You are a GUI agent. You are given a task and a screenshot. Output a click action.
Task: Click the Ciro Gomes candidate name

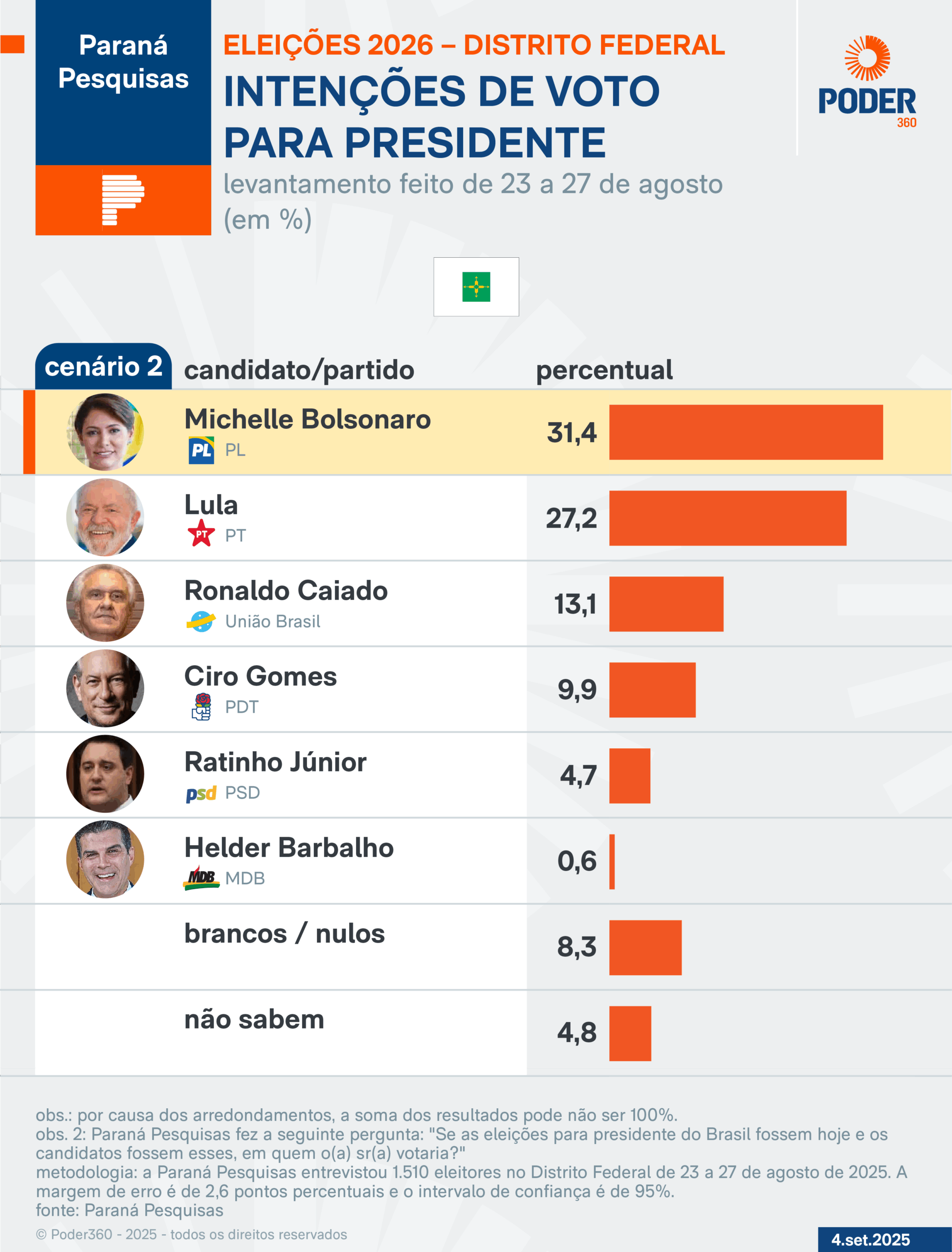(x=261, y=676)
